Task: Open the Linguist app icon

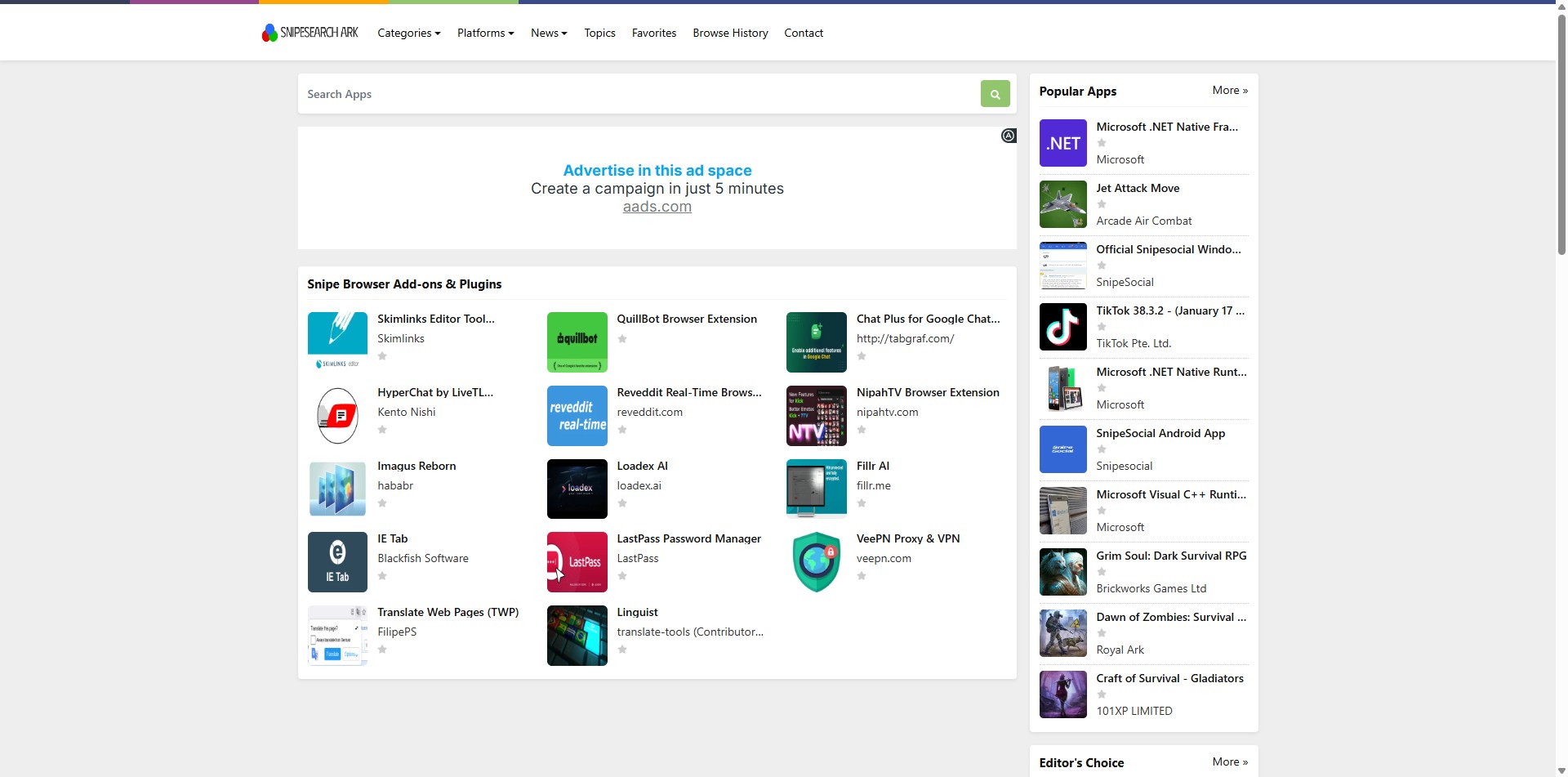Action: [x=577, y=635]
